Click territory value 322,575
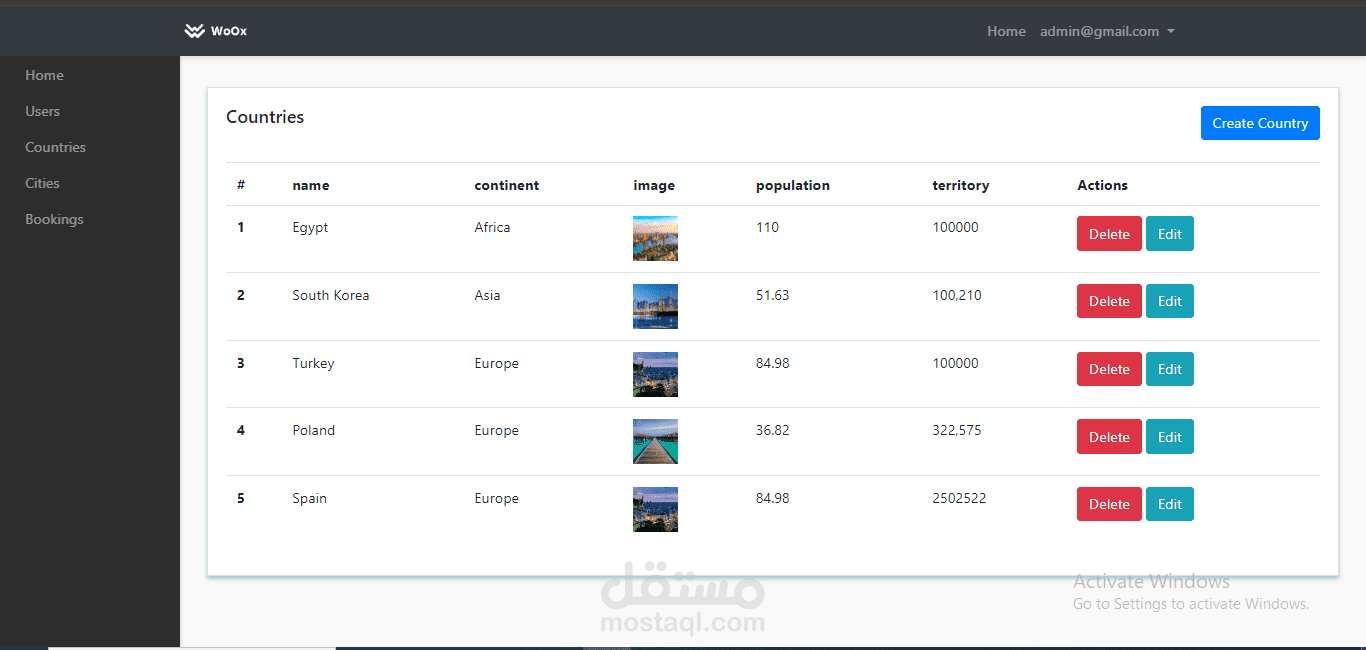 (957, 430)
